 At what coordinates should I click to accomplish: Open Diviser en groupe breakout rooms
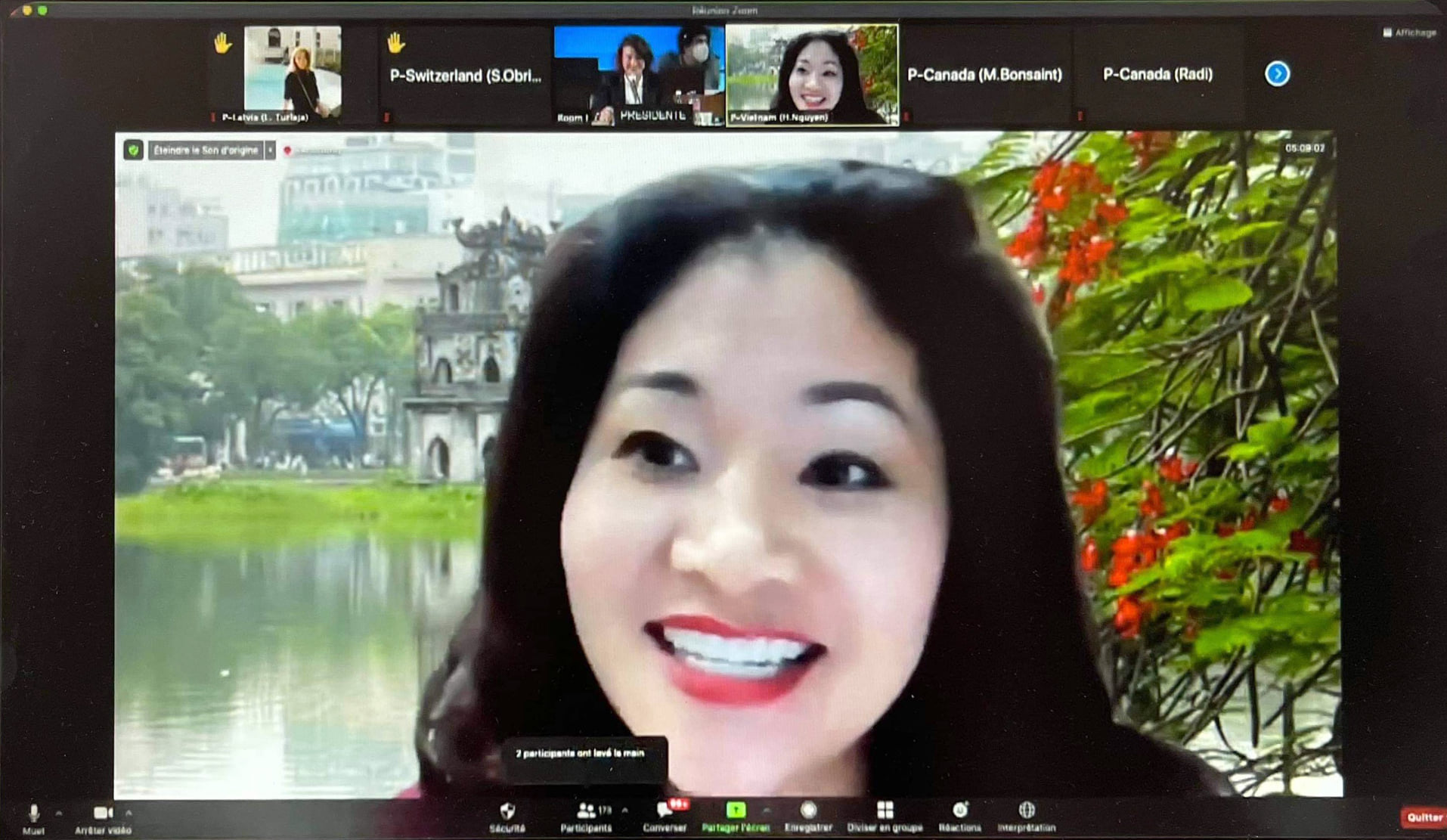885,811
